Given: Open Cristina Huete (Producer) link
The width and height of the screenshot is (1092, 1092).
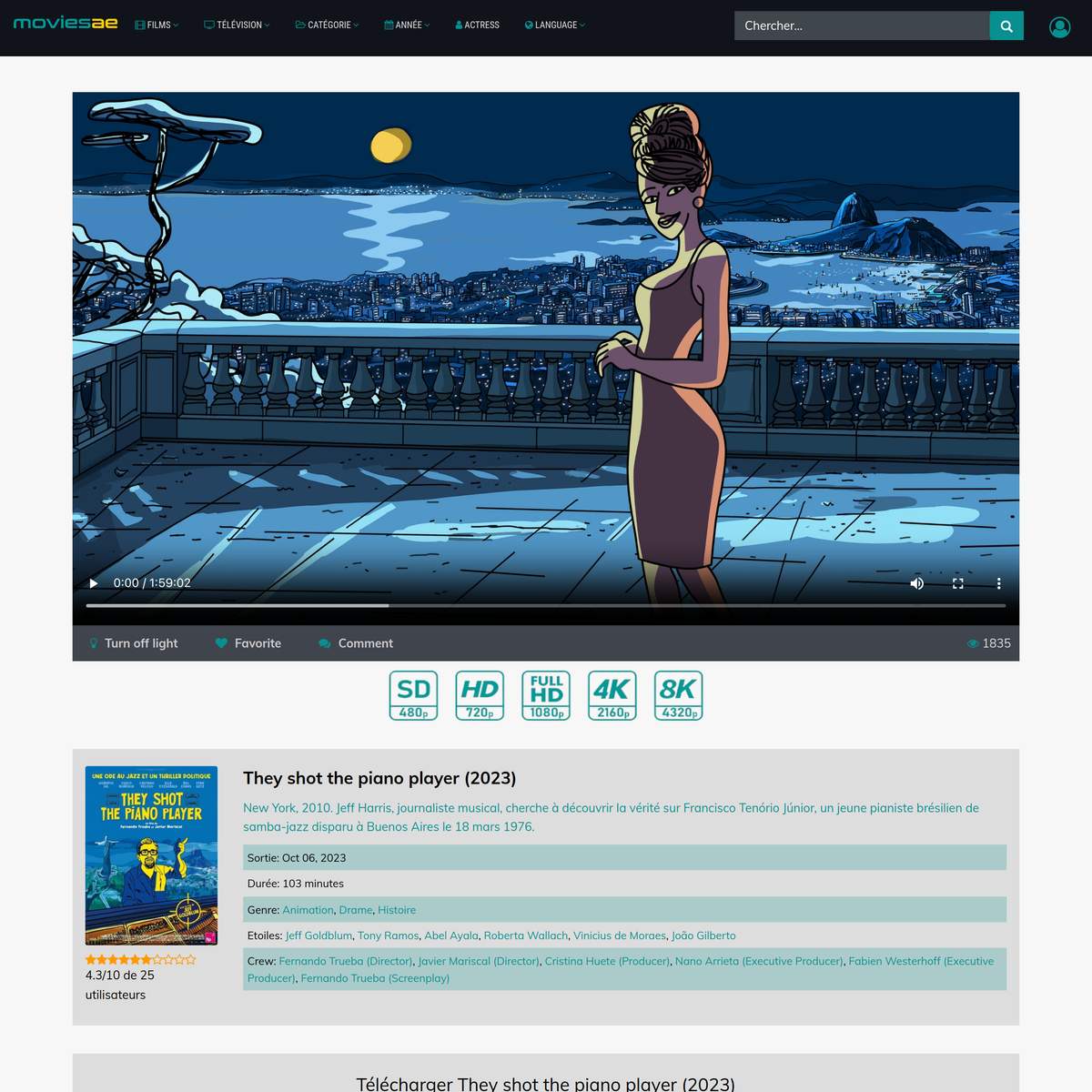Looking at the screenshot, I should (x=607, y=961).
